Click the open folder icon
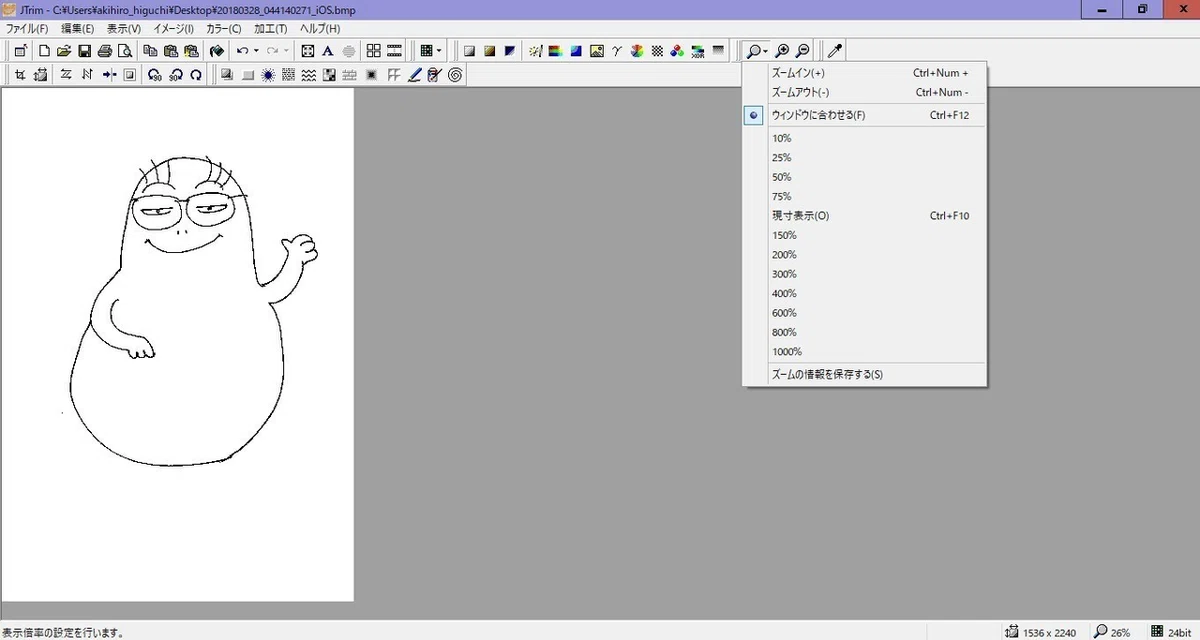Screen dimensions: 1200x640 click(x=63, y=51)
